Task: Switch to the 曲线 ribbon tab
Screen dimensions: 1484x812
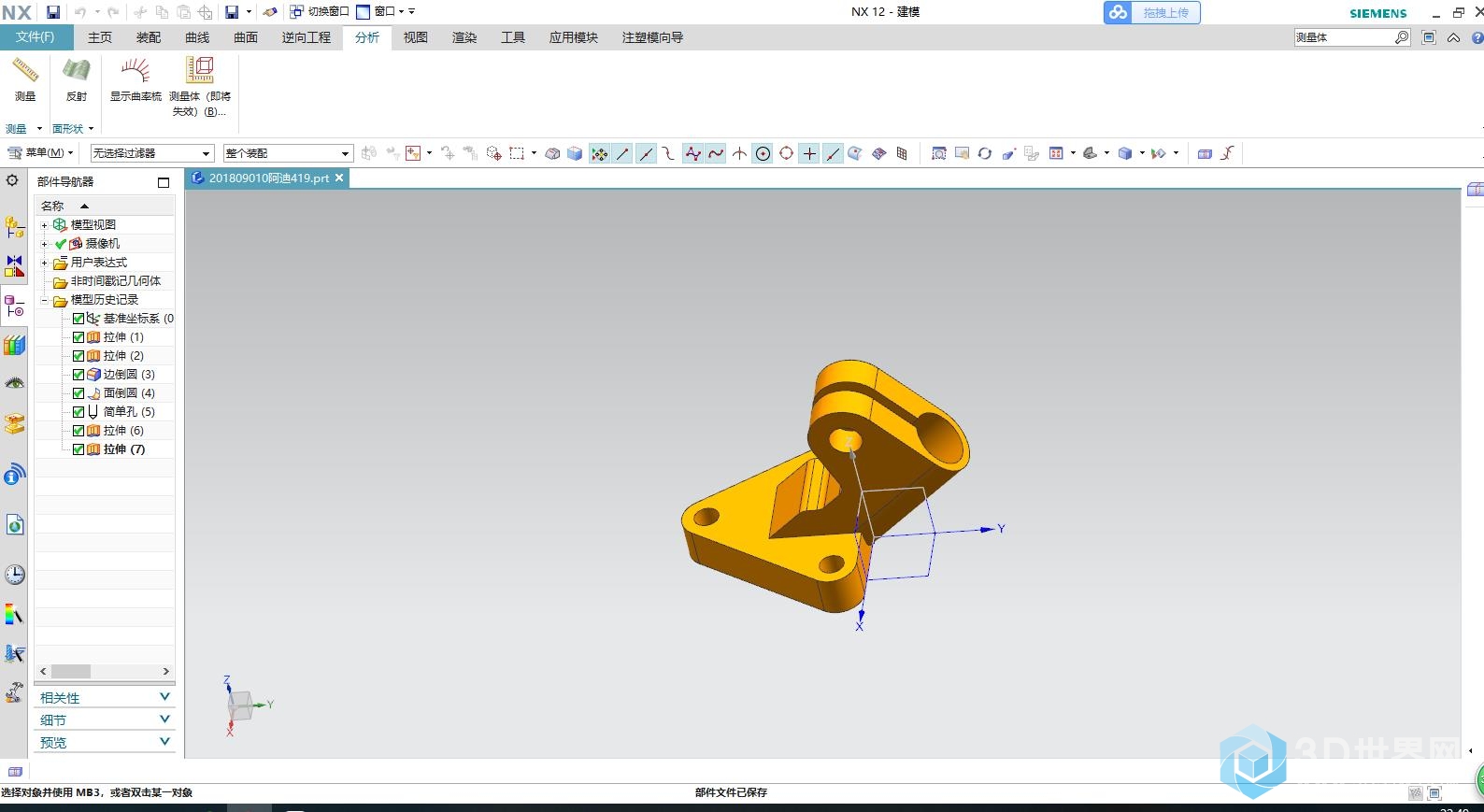Action: click(x=197, y=37)
